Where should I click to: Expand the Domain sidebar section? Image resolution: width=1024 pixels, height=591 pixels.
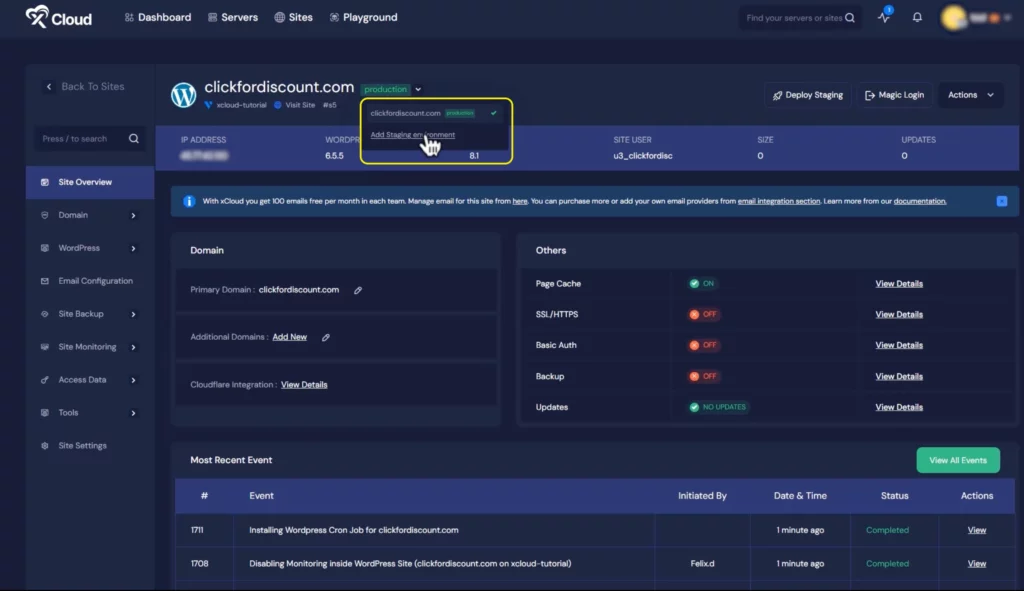(x=90, y=215)
